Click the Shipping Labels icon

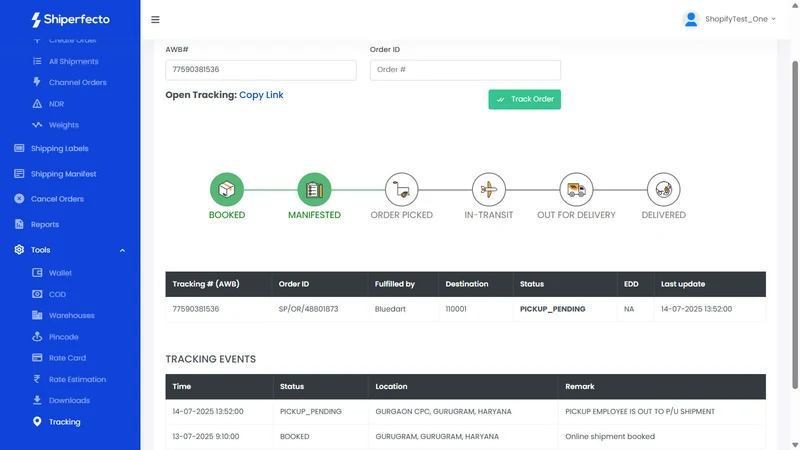pos(19,148)
